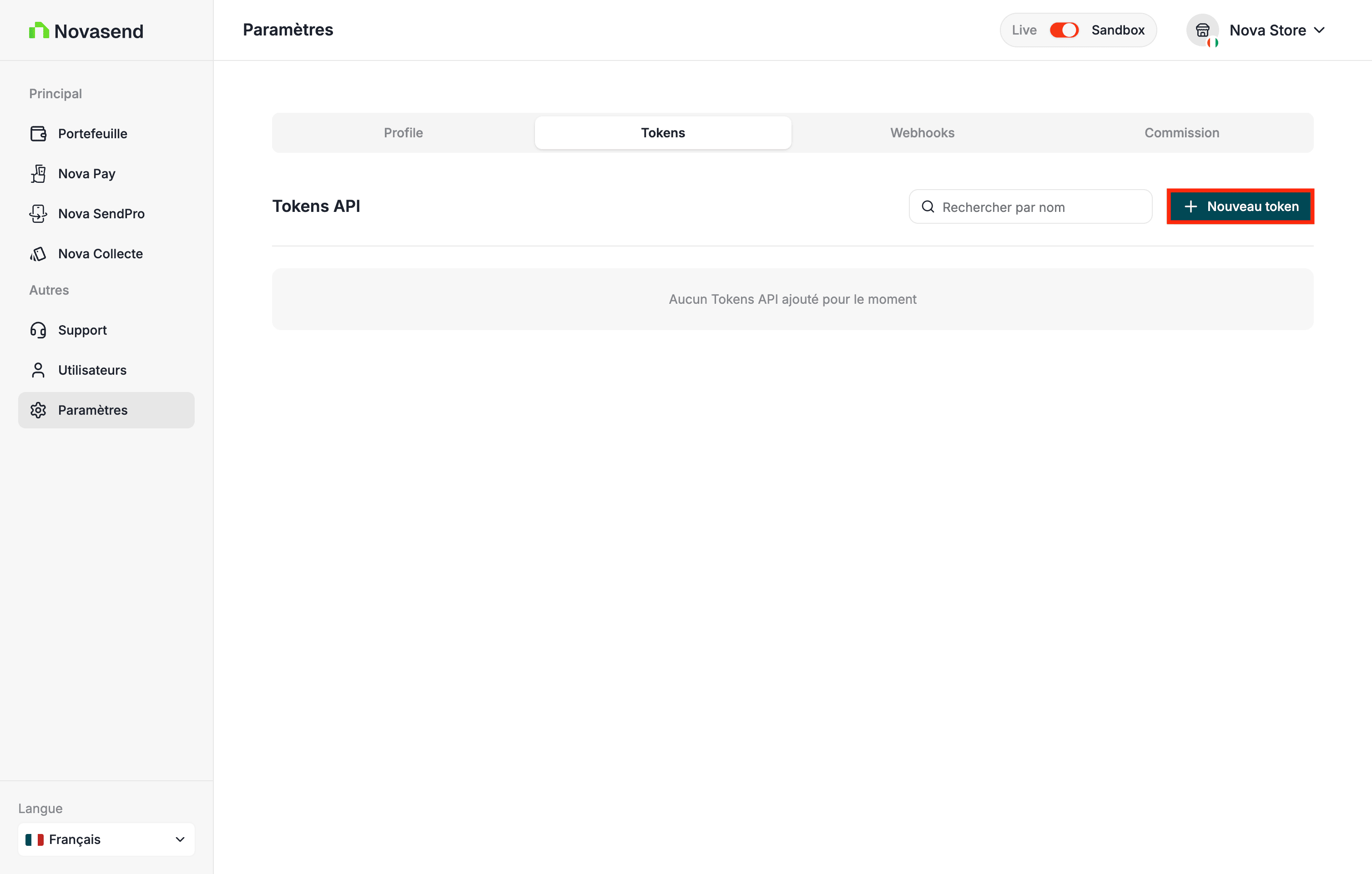
Task: Click the Nova Collecte icon
Action: coord(38,254)
